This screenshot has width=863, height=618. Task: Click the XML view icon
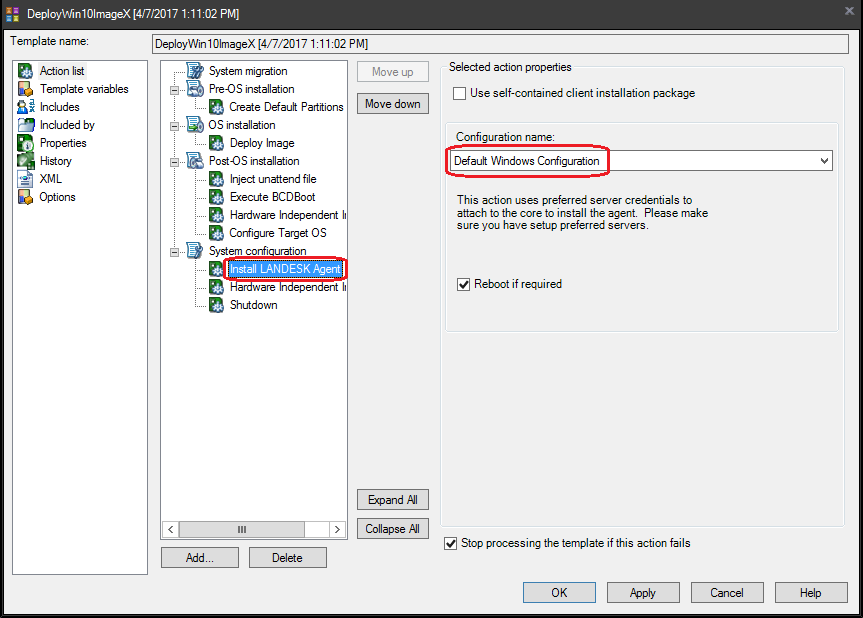click(x=24, y=178)
